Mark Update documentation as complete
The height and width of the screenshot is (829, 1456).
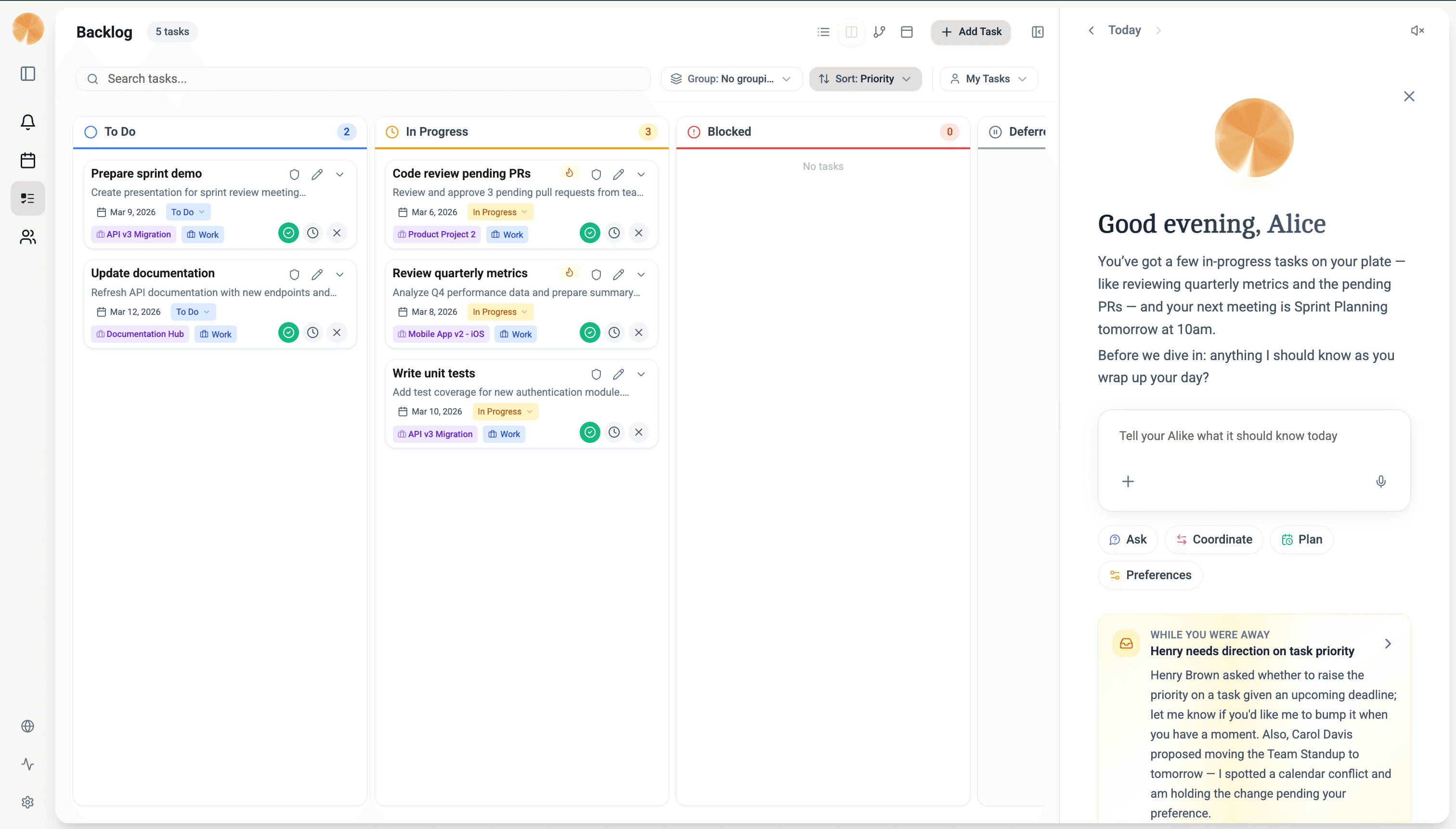pyautogui.click(x=288, y=333)
